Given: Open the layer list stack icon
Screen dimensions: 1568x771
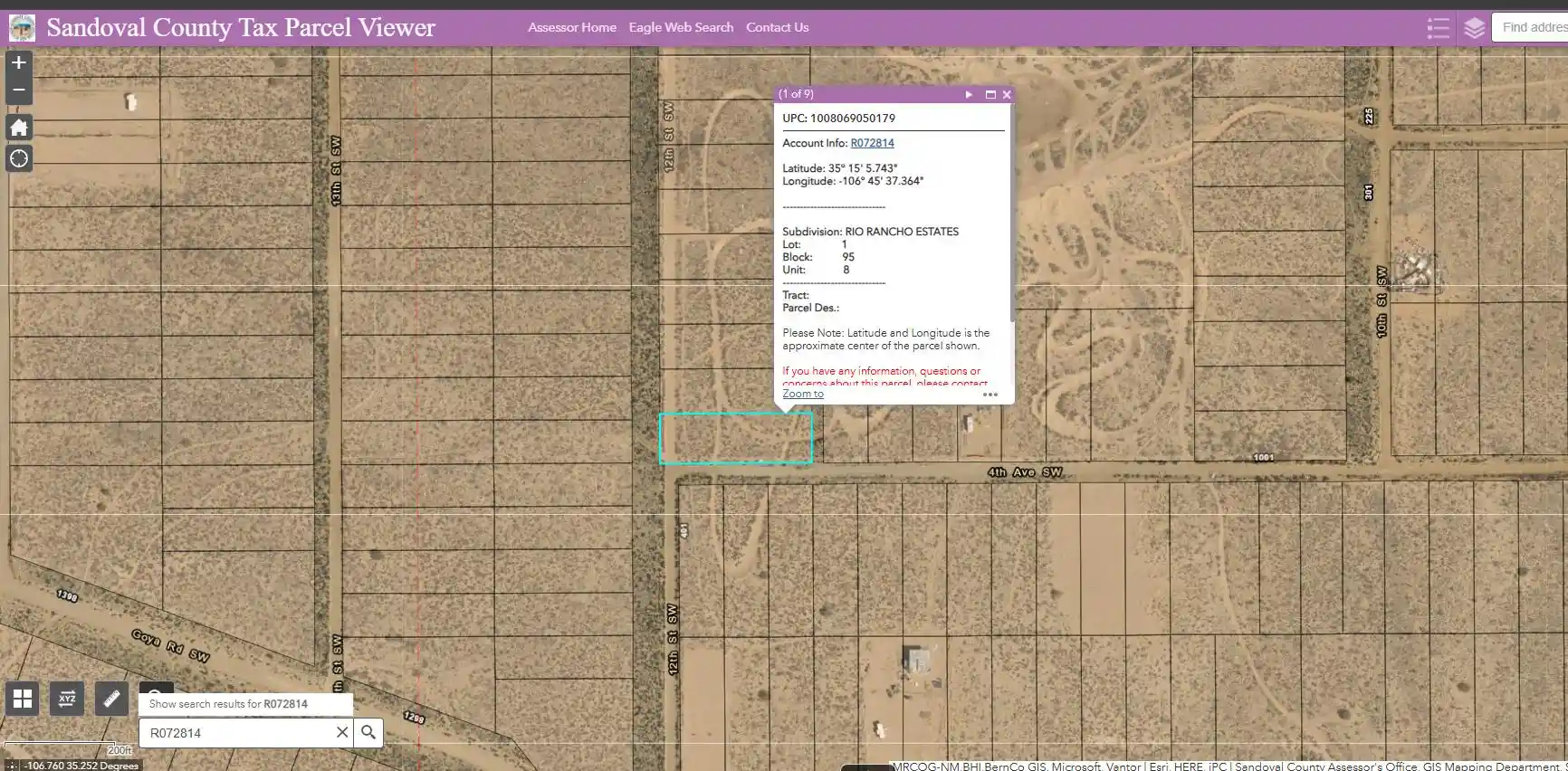Looking at the screenshot, I should [1474, 28].
